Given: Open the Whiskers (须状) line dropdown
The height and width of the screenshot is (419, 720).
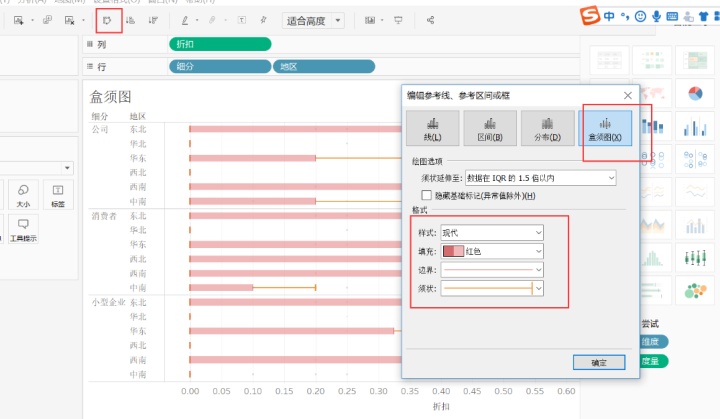Looking at the screenshot, I should point(492,289).
